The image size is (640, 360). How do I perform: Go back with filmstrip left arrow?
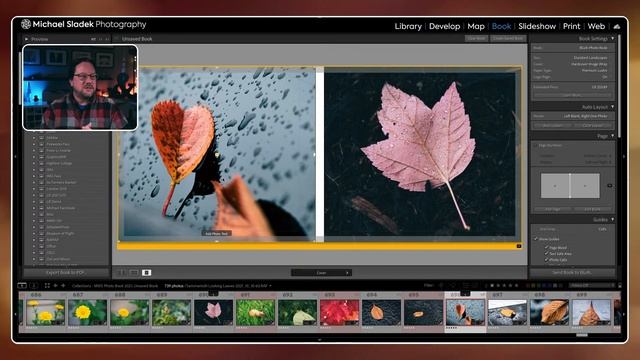tap(56, 285)
